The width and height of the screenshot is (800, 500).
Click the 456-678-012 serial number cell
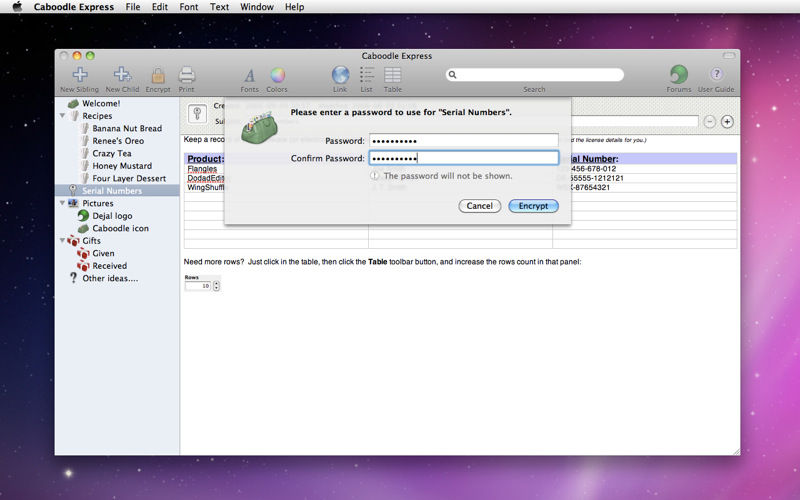click(x=593, y=168)
